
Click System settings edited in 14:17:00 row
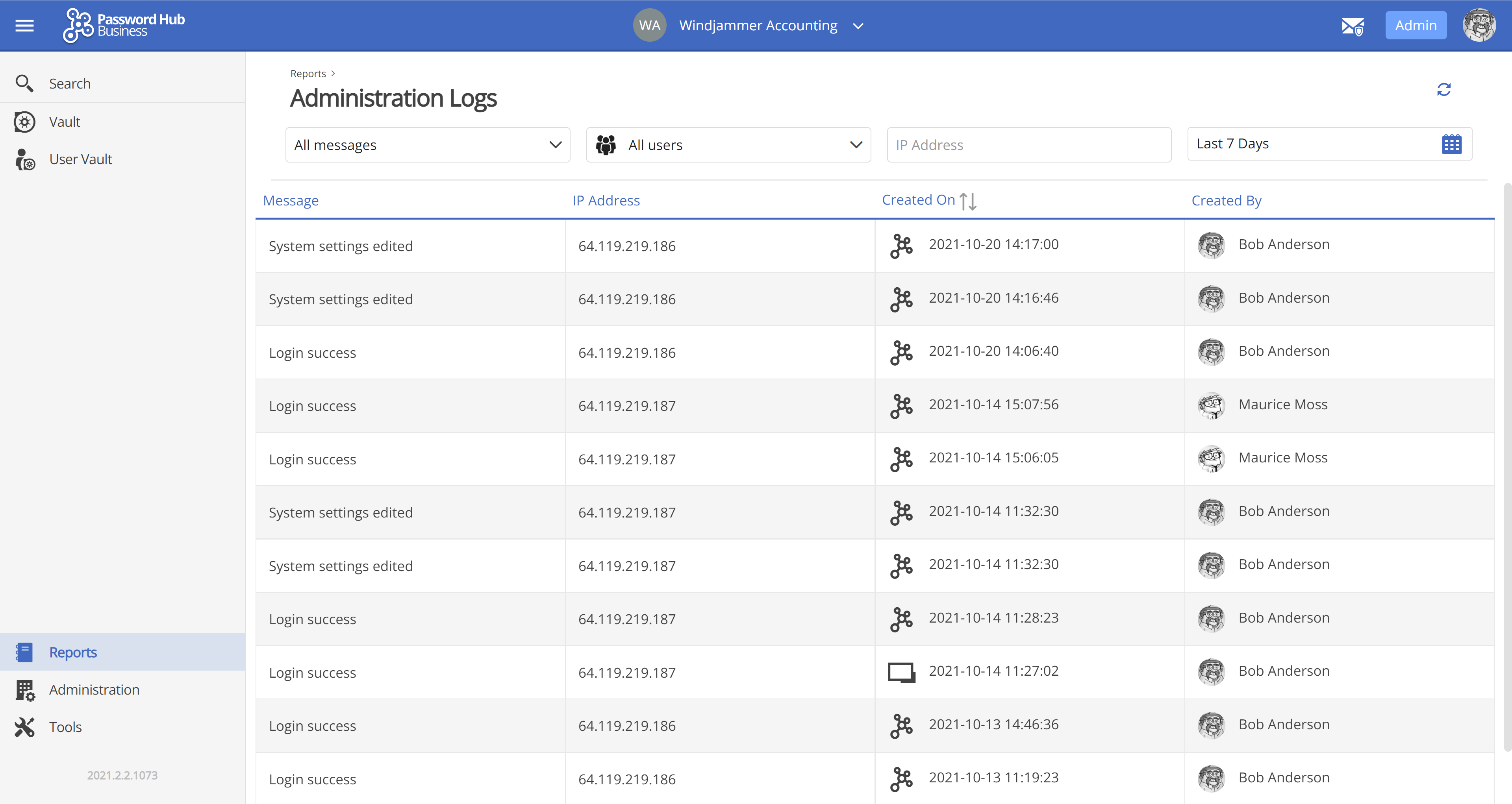click(341, 246)
